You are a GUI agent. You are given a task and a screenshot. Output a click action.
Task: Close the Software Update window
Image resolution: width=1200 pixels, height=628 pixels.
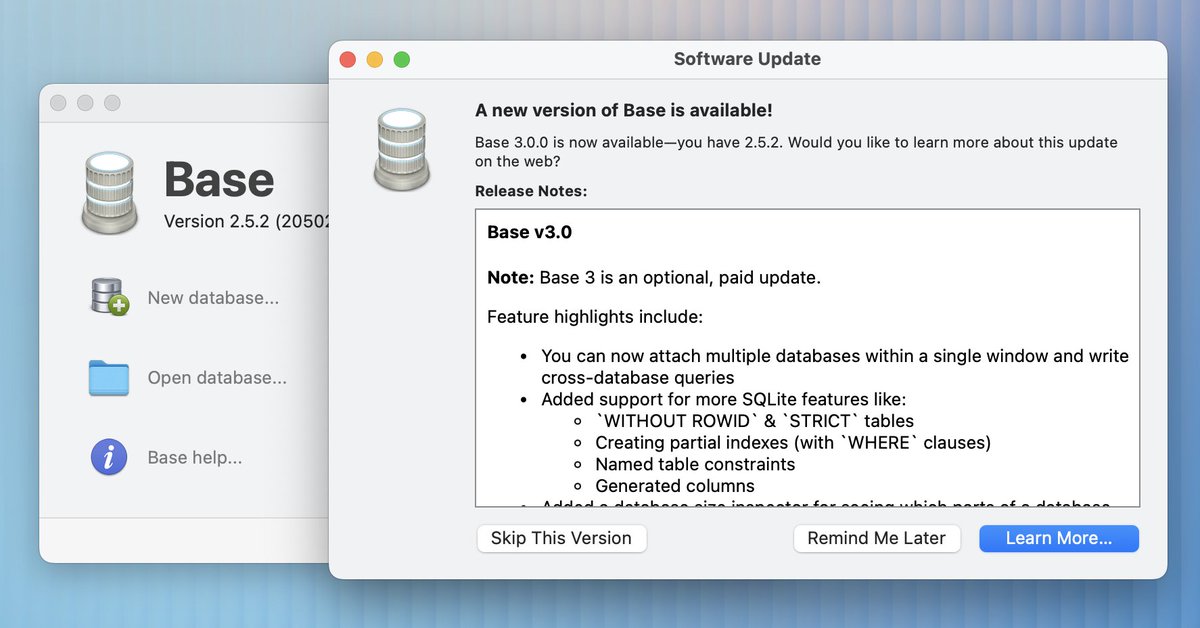coord(348,60)
